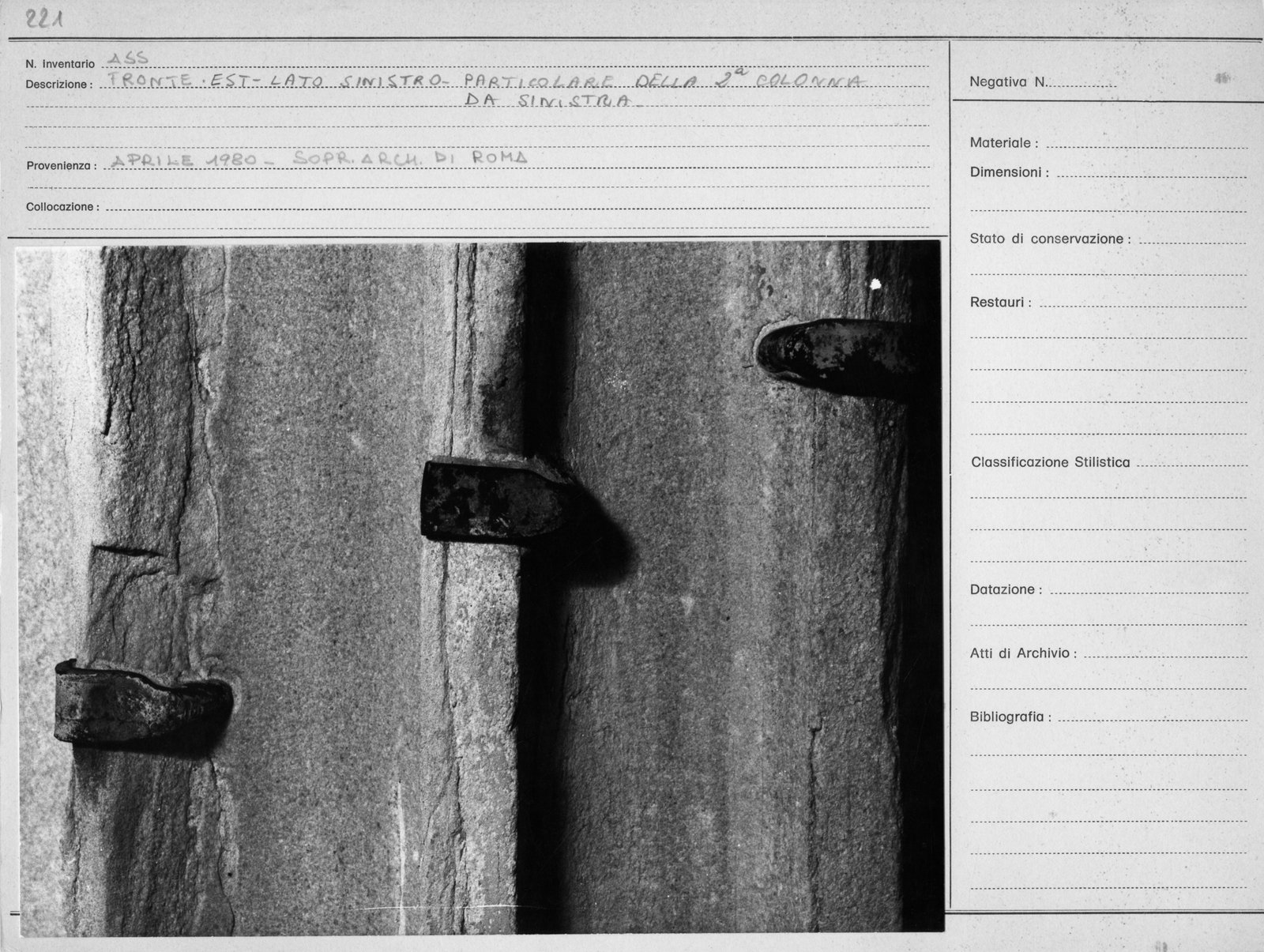Click the 'Negativa N.' label
Viewport: 1264px width, 952px height.
(1009, 81)
